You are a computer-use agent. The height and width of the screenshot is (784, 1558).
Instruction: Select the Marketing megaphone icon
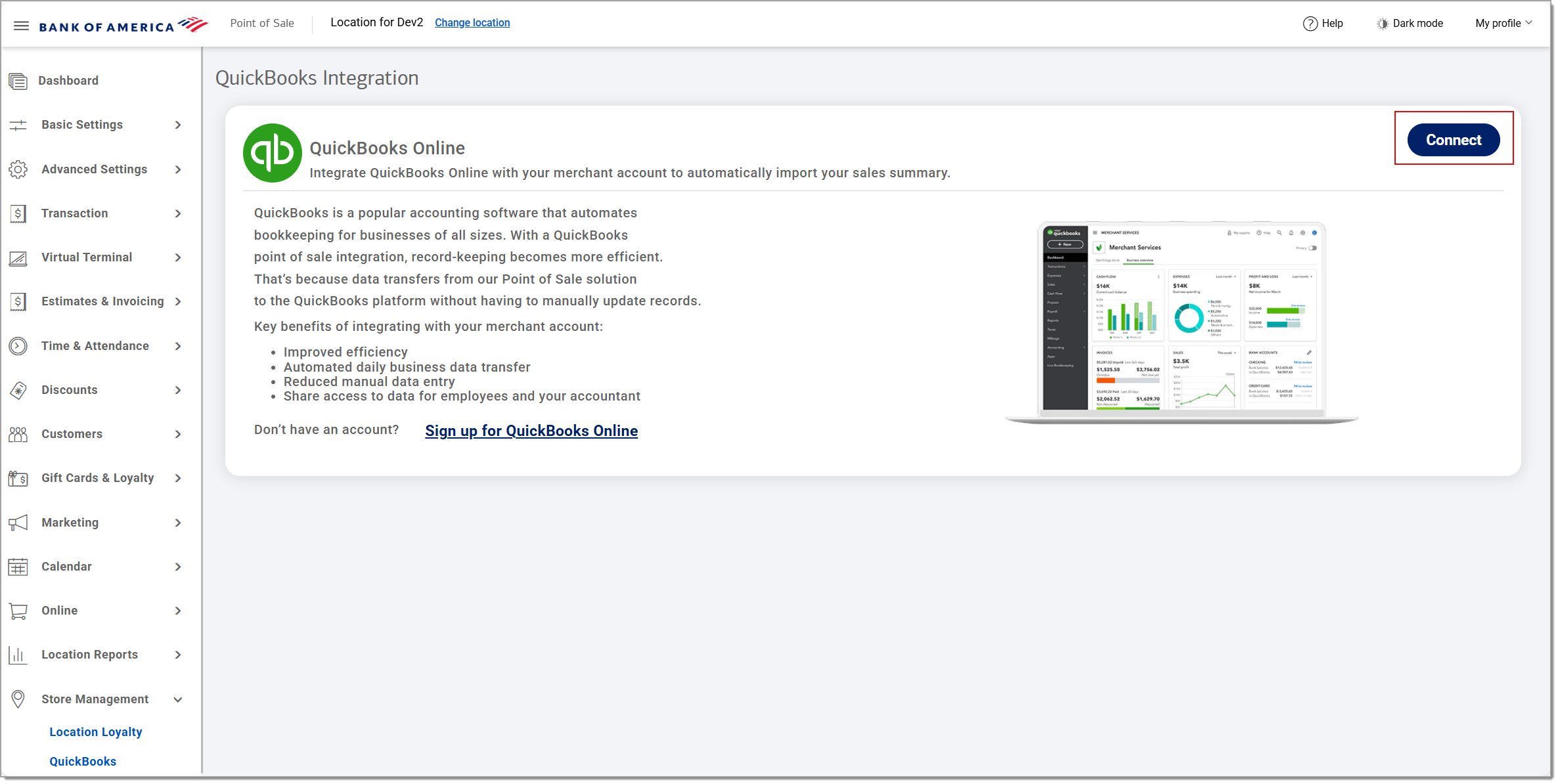coord(18,522)
